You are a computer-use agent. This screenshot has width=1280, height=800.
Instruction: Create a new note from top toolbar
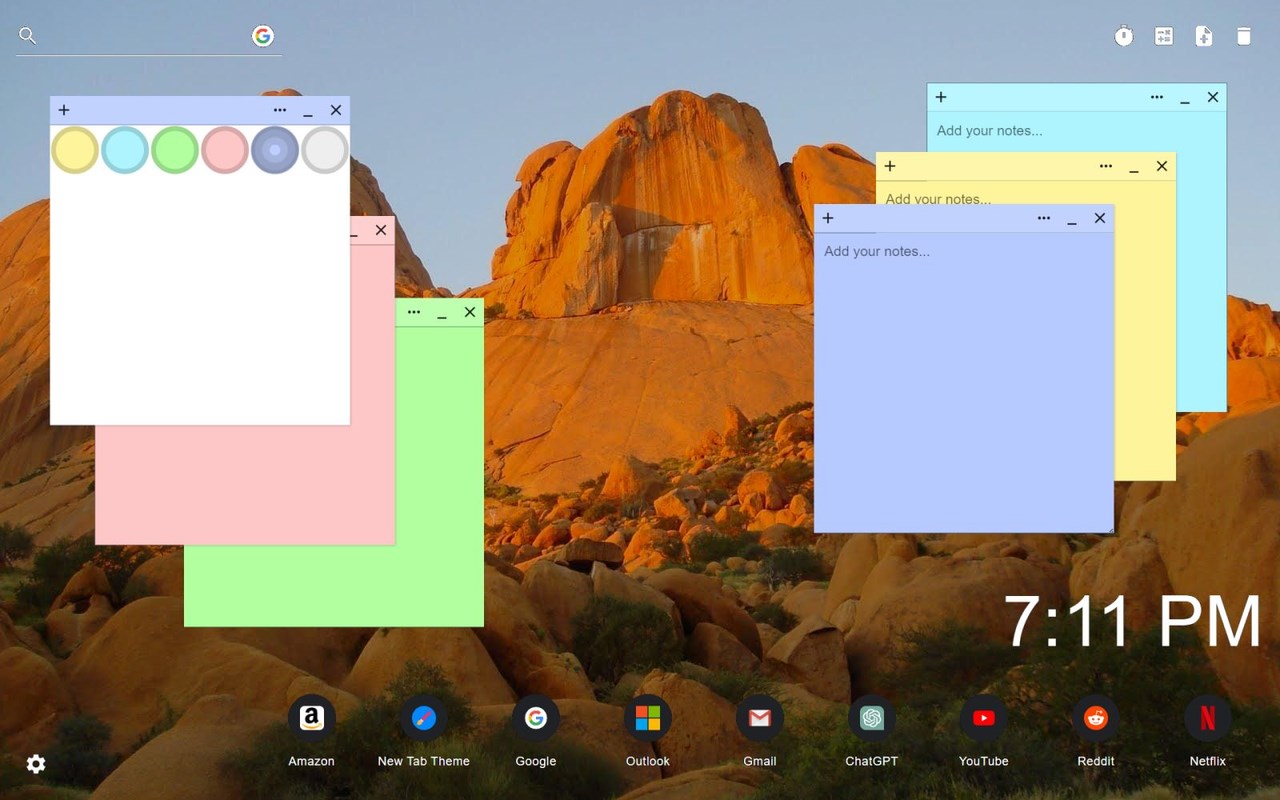pyautogui.click(x=1204, y=37)
